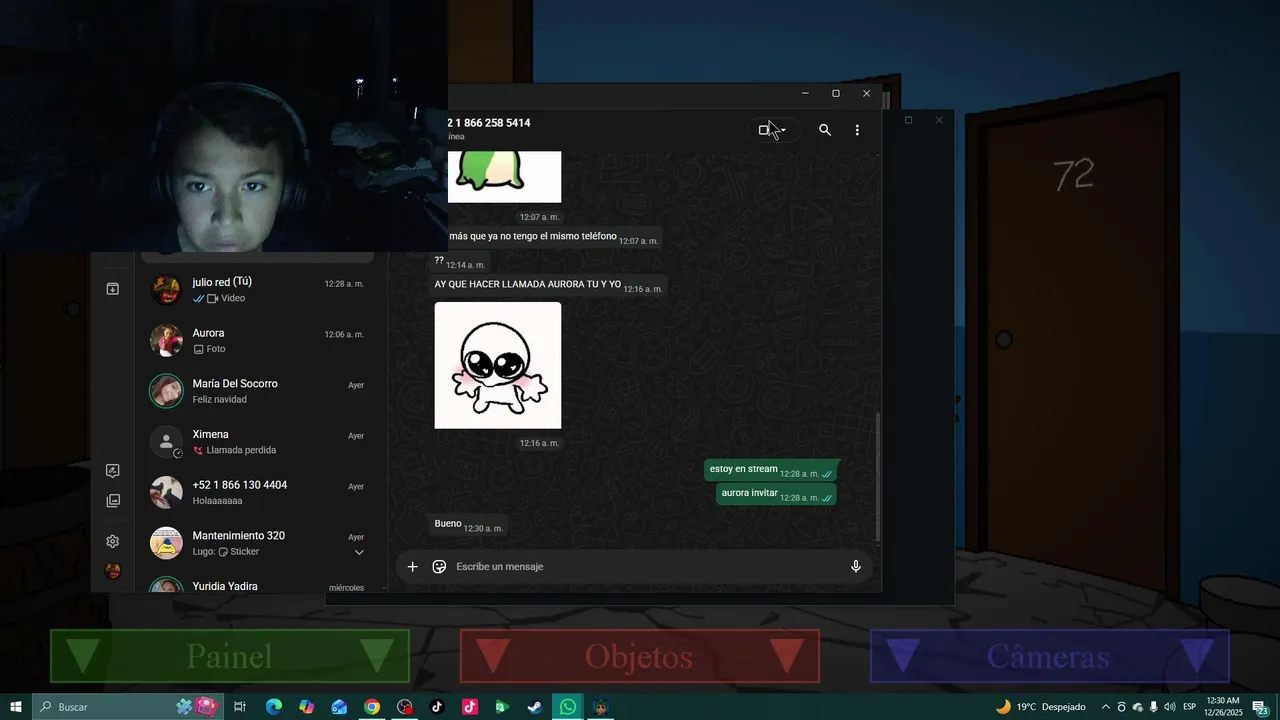The width and height of the screenshot is (1280, 720).
Task: Search within the chat conversation
Action: (x=825, y=130)
